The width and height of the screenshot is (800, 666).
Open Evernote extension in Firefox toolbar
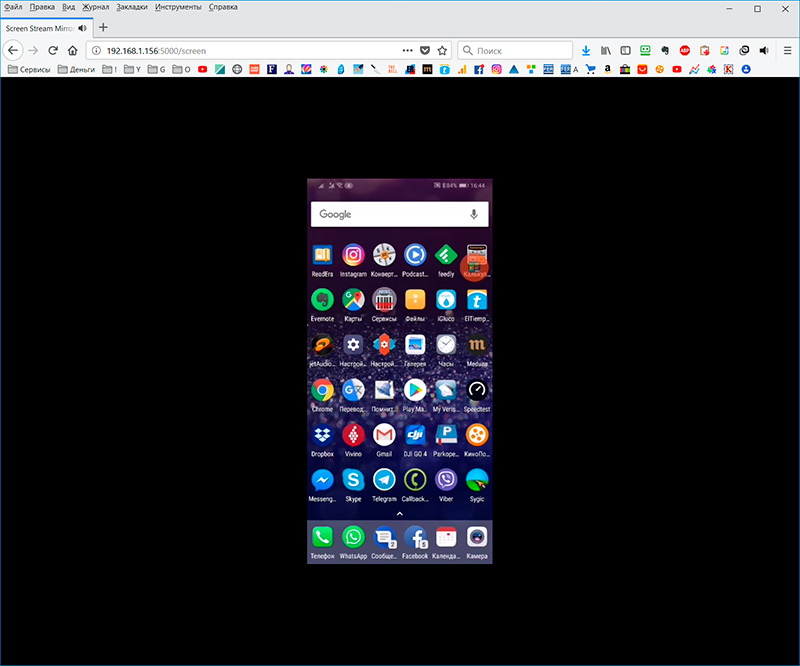tap(665, 50)
